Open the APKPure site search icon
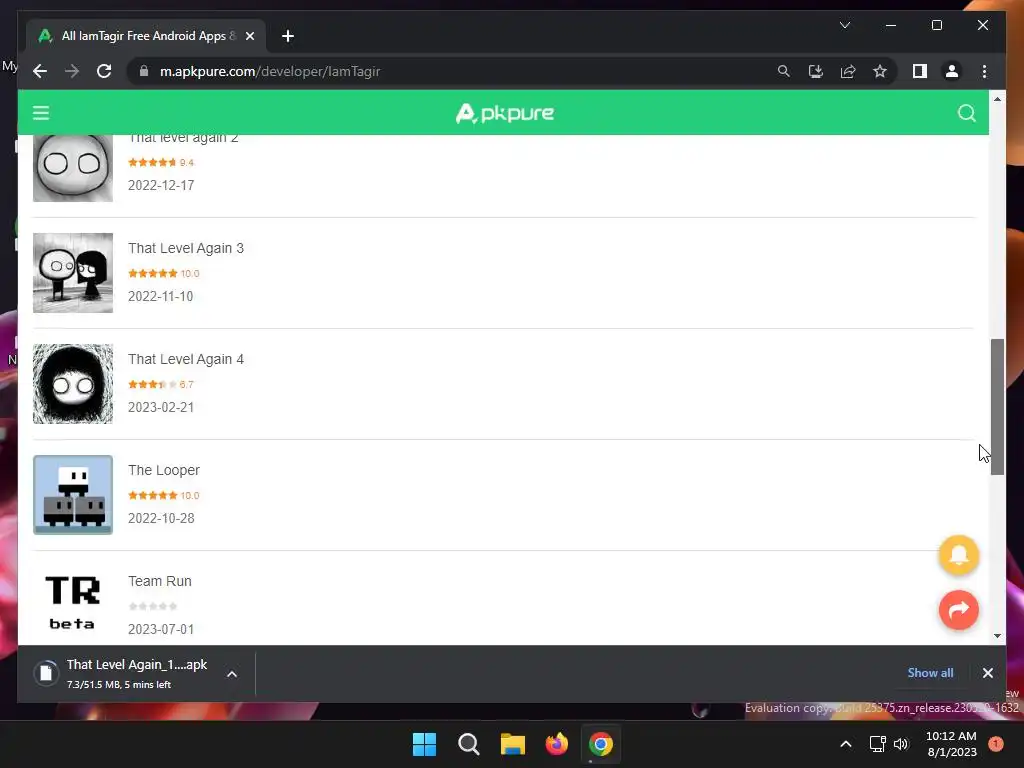1024x768 pixels. coord(967,113)
